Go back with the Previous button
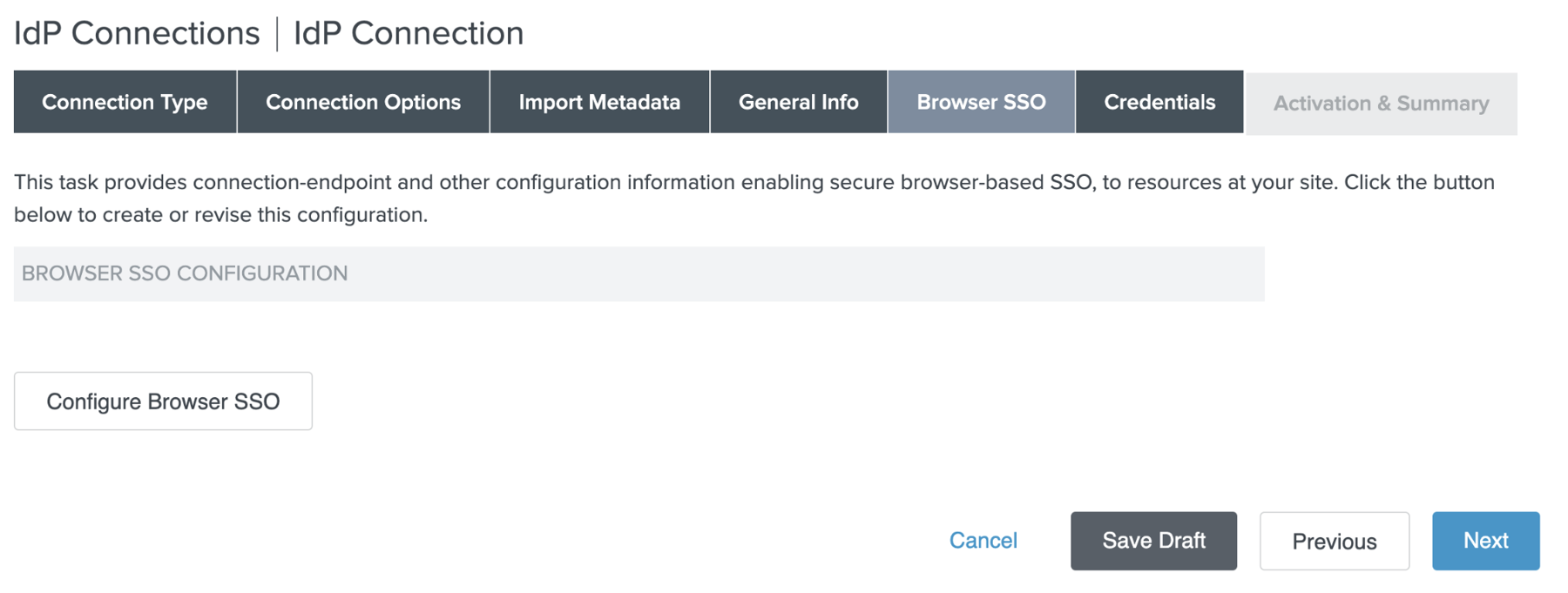Viewport: 1568px width, 593px height. 1334,542
